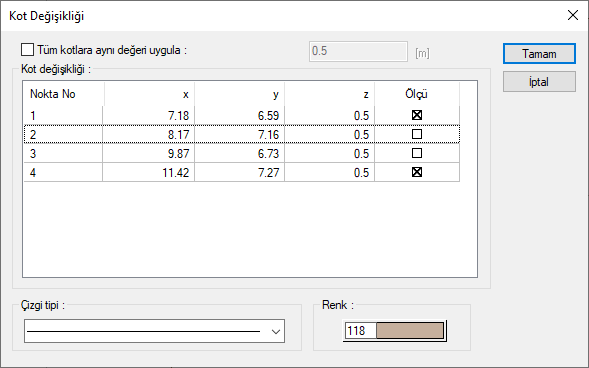Click z value 0.5 in row 2
Viewport: 589px width, 368px height.
tap(329, 134)
